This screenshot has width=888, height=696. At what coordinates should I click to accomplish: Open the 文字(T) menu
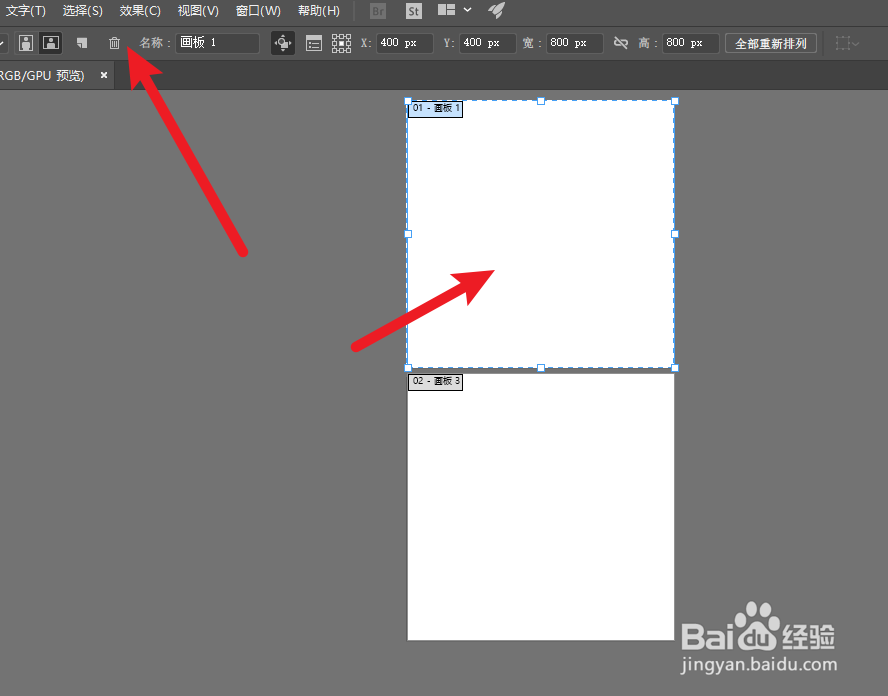click(x=25, y=11)
